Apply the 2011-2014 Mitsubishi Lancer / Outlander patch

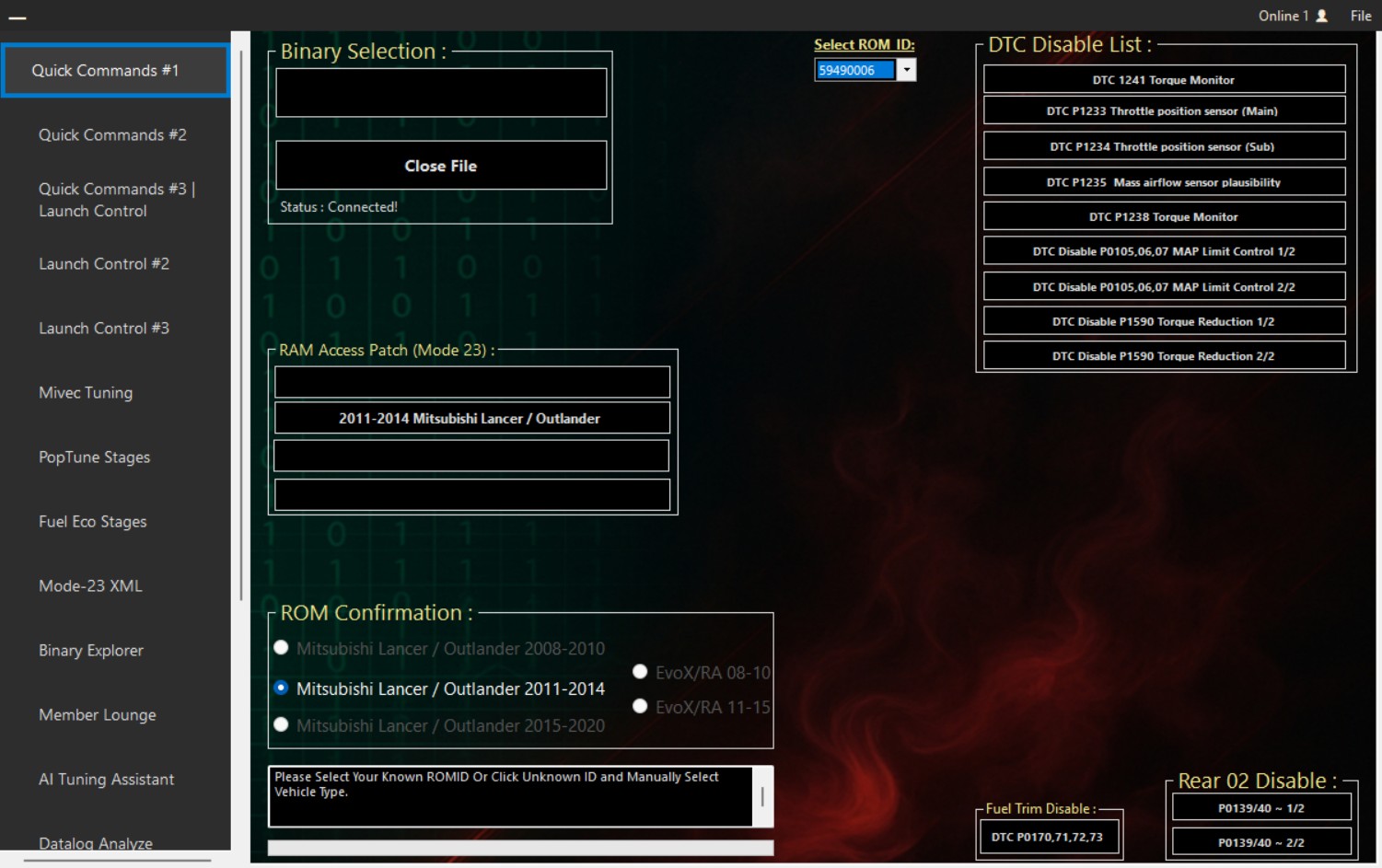click(470, 418)
